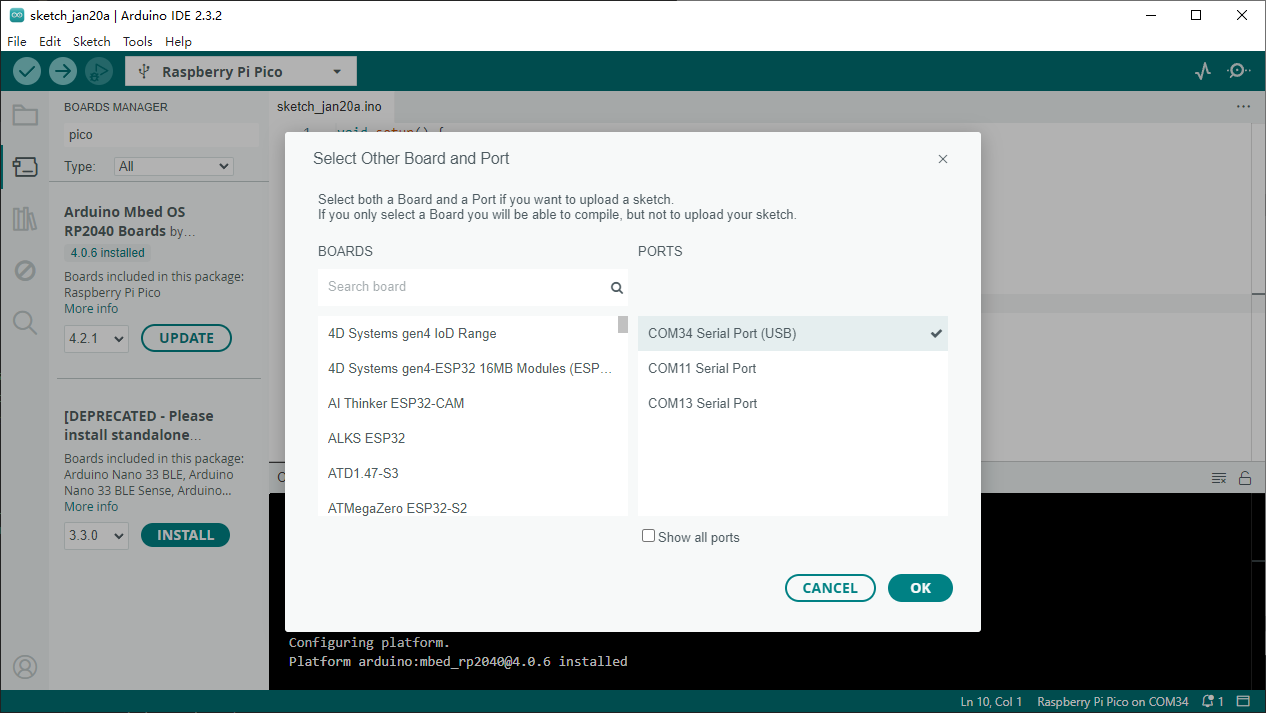
Task: Open the 3.3.0 version dropdown
Action: pyautogui.click(x=96, y=536)
